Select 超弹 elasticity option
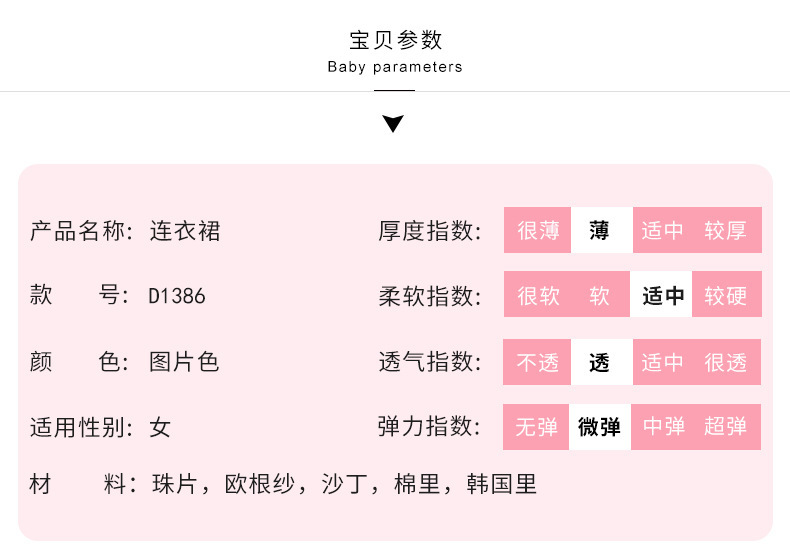The image size is (790, 558). [726, 427]
